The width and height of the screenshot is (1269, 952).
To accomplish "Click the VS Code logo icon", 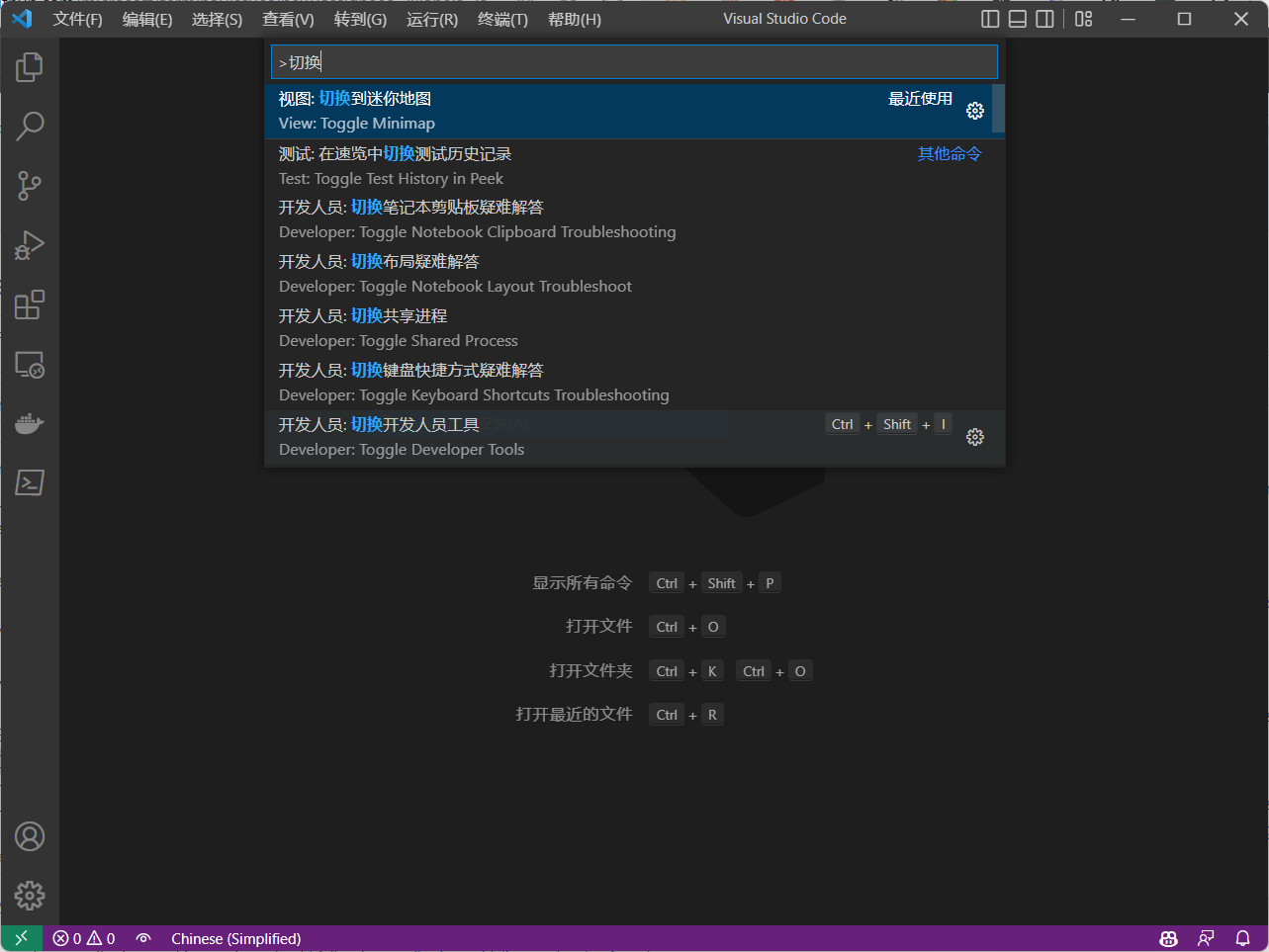I will click(x=22, y=19).
